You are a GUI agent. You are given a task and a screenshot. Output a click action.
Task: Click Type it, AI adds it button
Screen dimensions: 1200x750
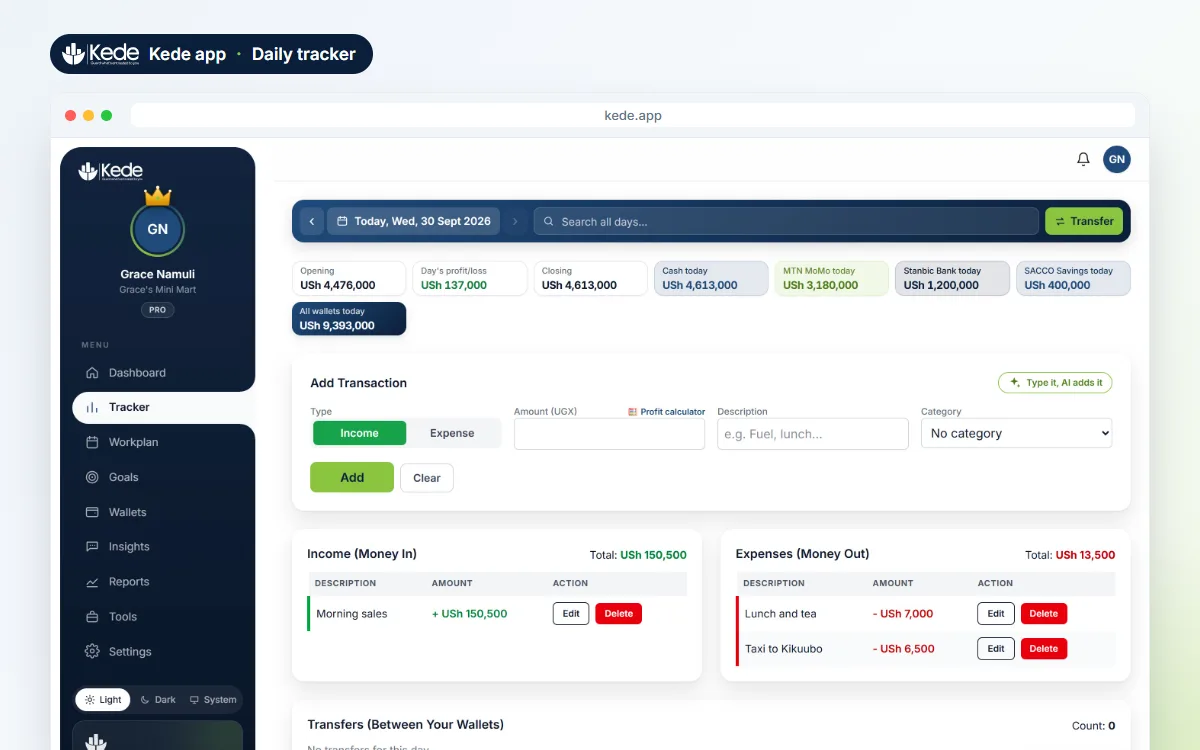(1055, 382)
